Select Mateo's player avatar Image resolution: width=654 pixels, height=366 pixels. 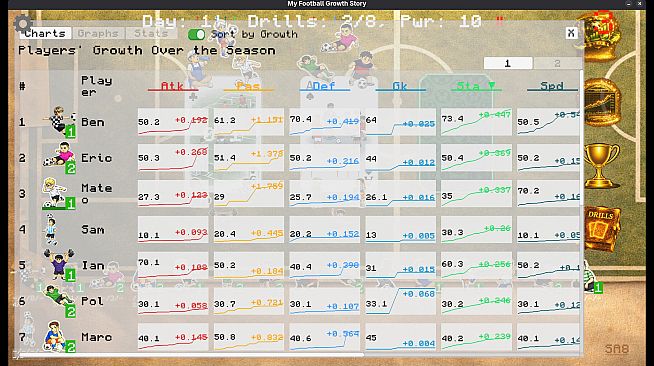58,193
